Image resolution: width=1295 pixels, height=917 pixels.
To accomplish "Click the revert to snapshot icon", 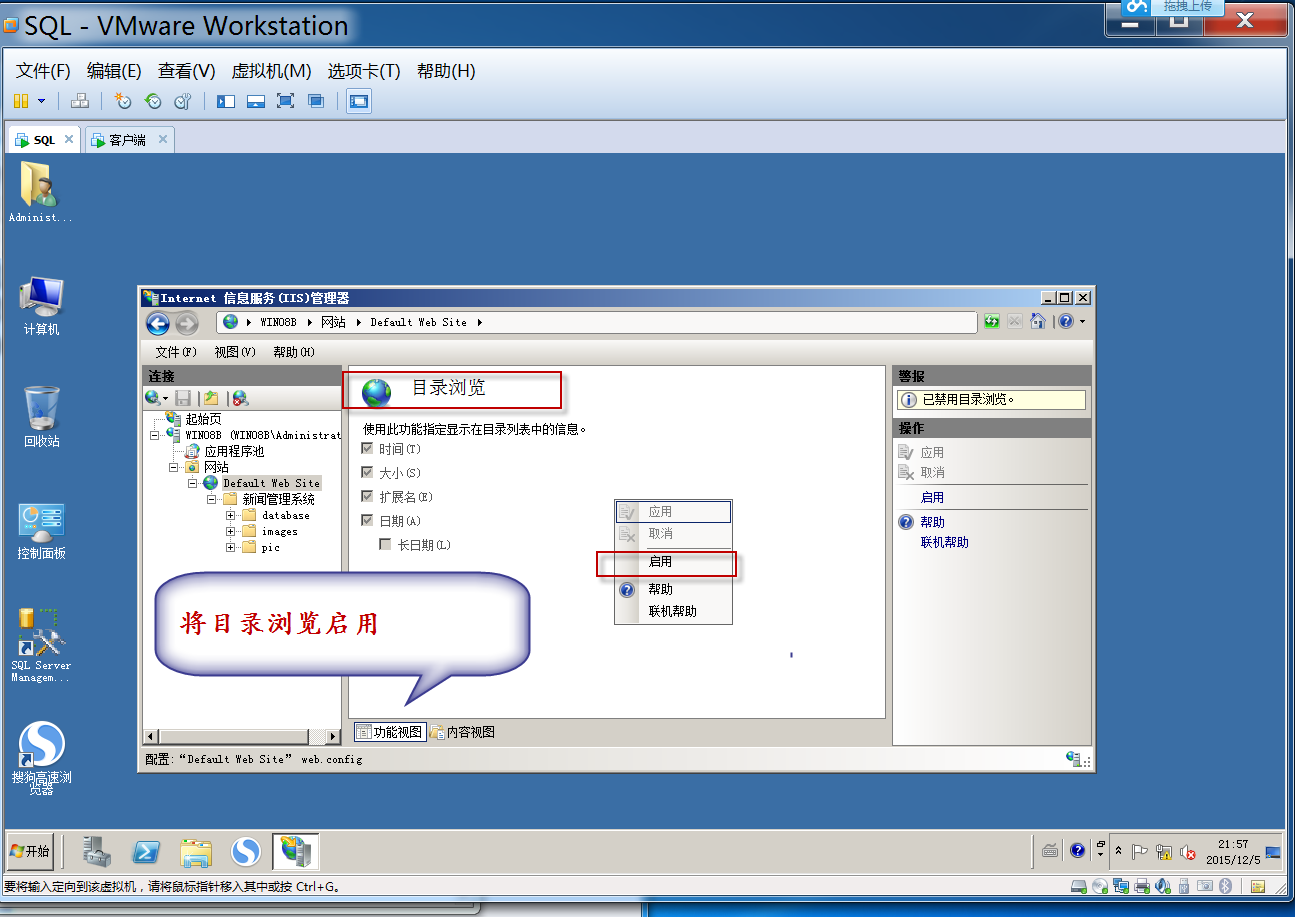I will tap(153, 101).
